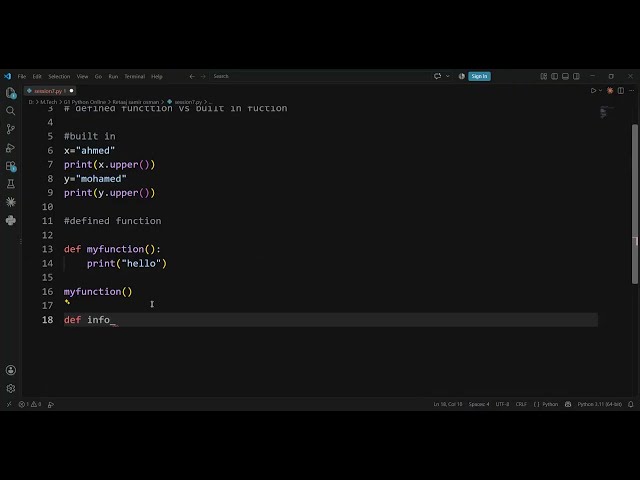
Task: Open the View menu
Action: (82, 76)
